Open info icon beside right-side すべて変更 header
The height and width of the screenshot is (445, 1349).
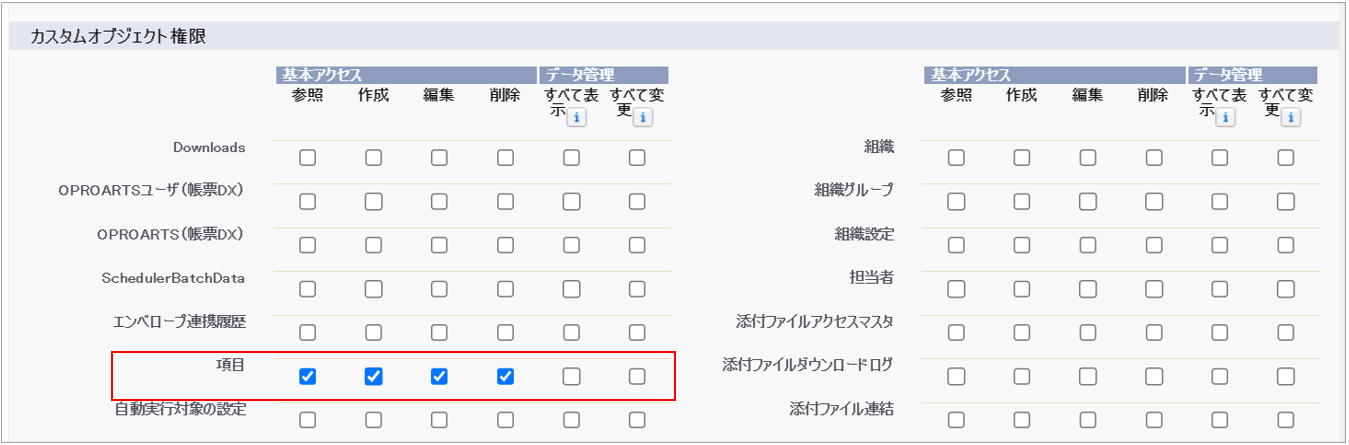tap(1291, 118)
